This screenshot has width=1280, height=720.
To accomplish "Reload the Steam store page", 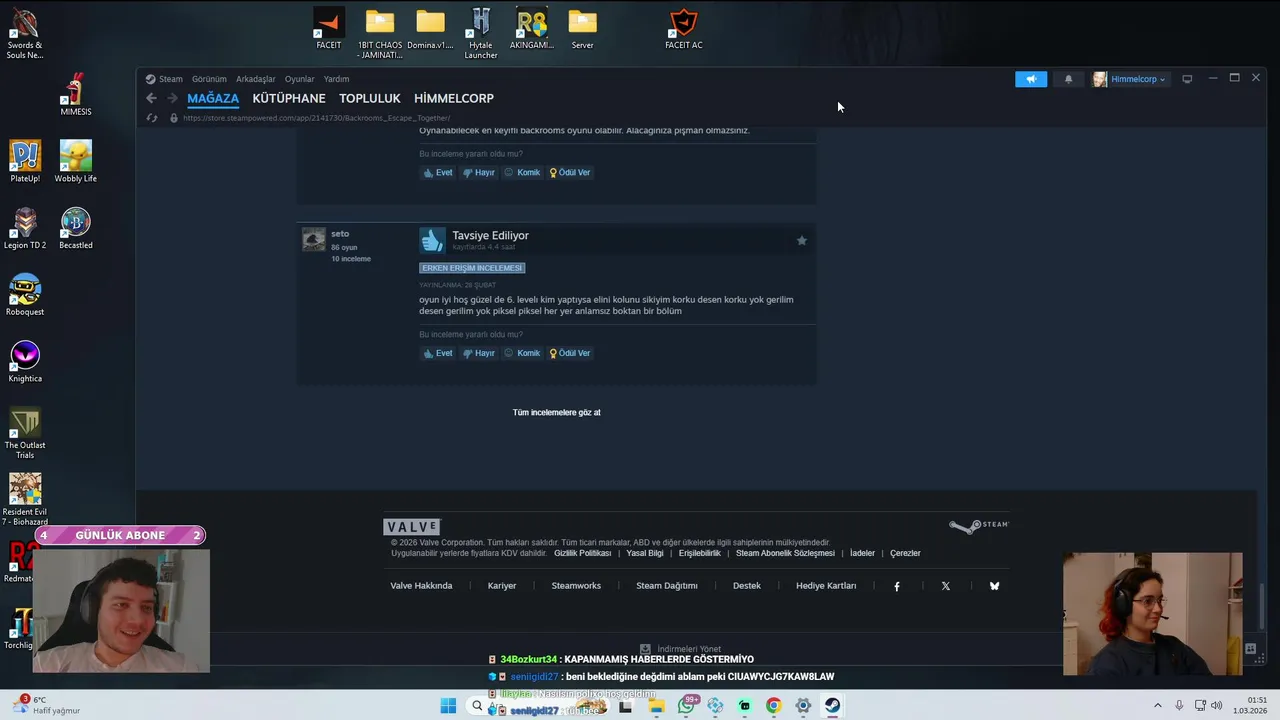I will pos(152,118).
